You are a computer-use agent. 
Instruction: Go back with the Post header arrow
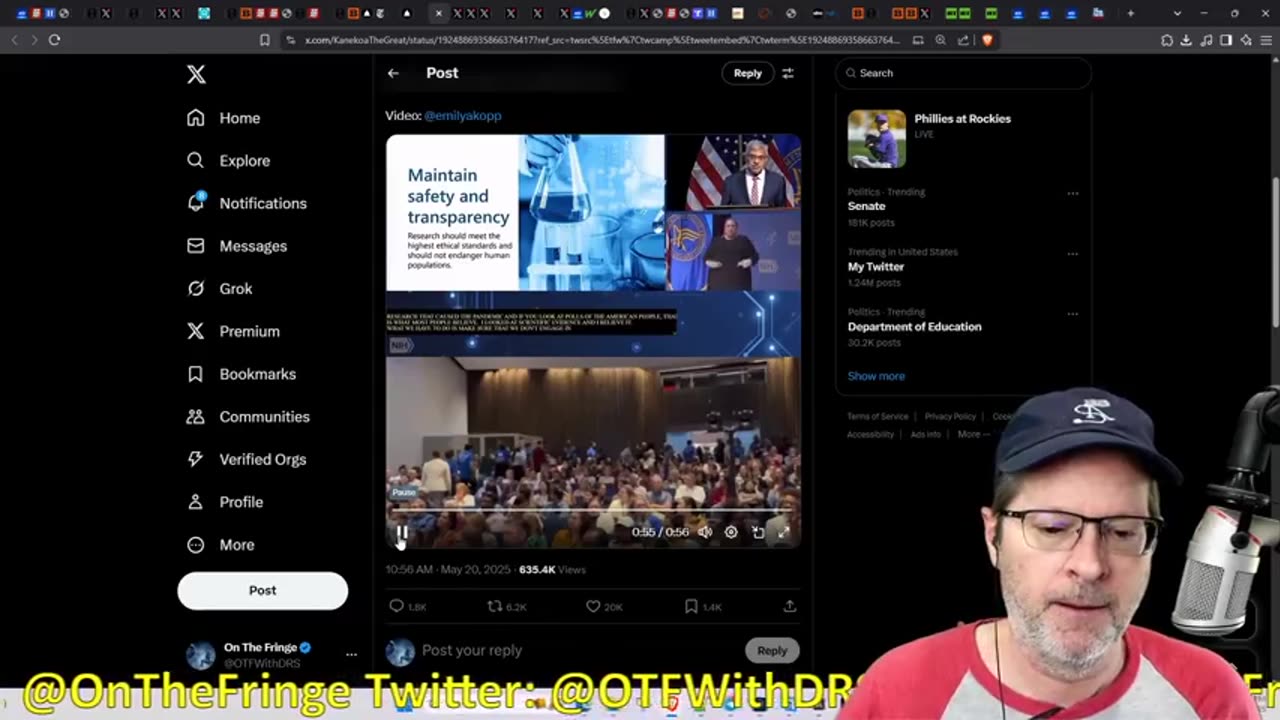[393, 73]
